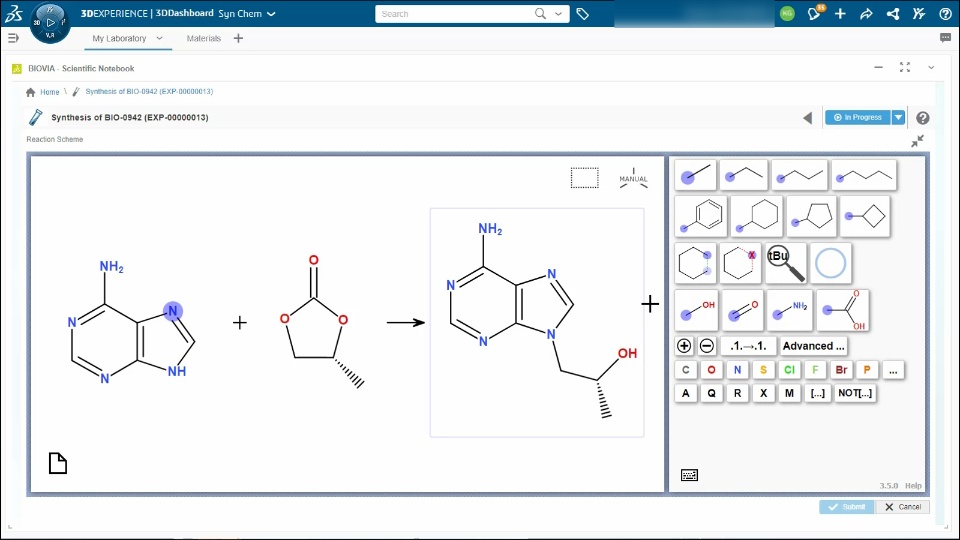
Task: Click the atom mapping .1.→.1. button
Action: tap(748, 346)
